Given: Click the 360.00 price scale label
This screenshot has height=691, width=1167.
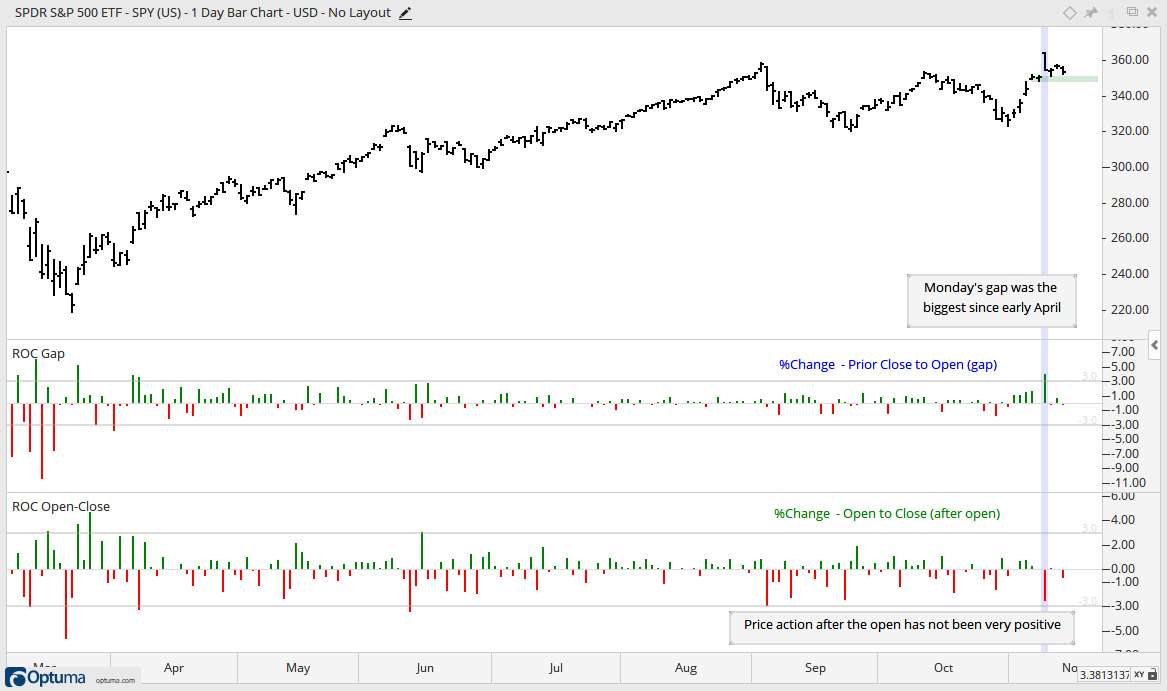Looking at the screenshot, I should [1129, 60].
